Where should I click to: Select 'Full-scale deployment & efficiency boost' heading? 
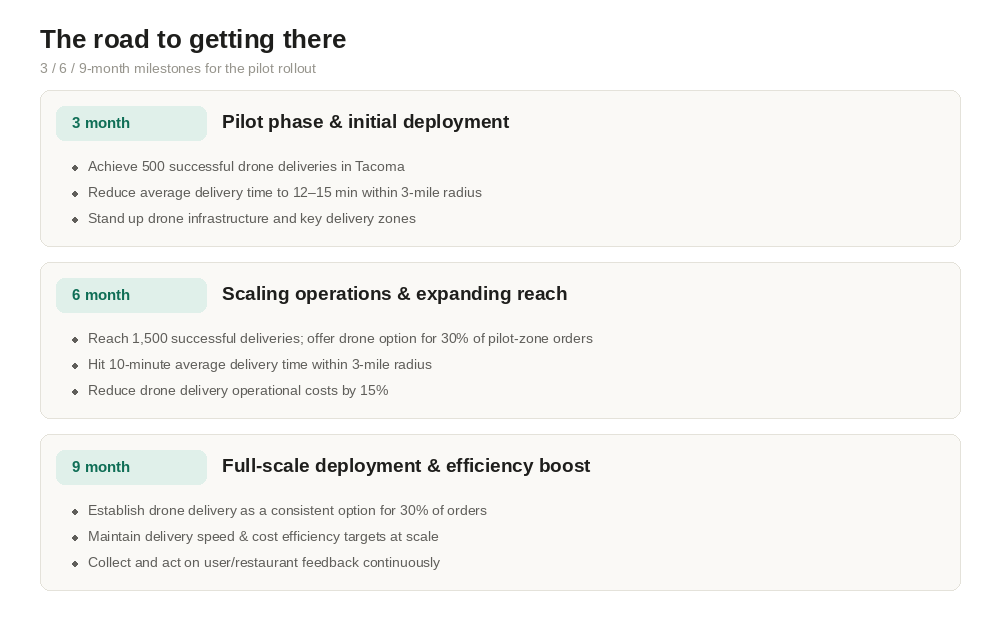[x=406, y=466]
